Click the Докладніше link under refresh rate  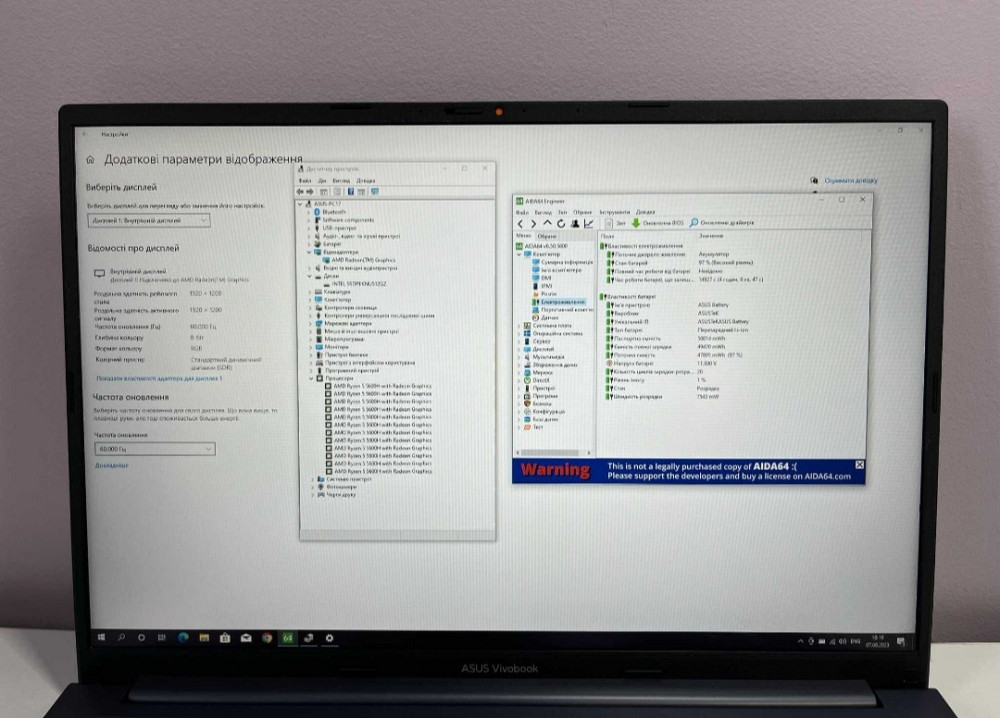(110, 466)
